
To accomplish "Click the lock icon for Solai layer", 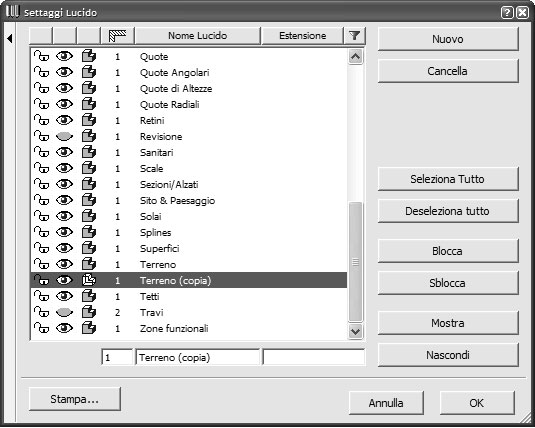I will [x=41, y=216].
